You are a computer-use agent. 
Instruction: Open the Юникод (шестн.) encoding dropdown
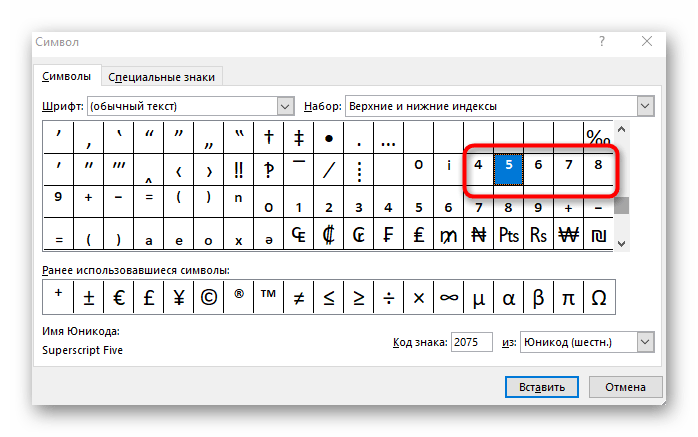[x=645, y=342]
